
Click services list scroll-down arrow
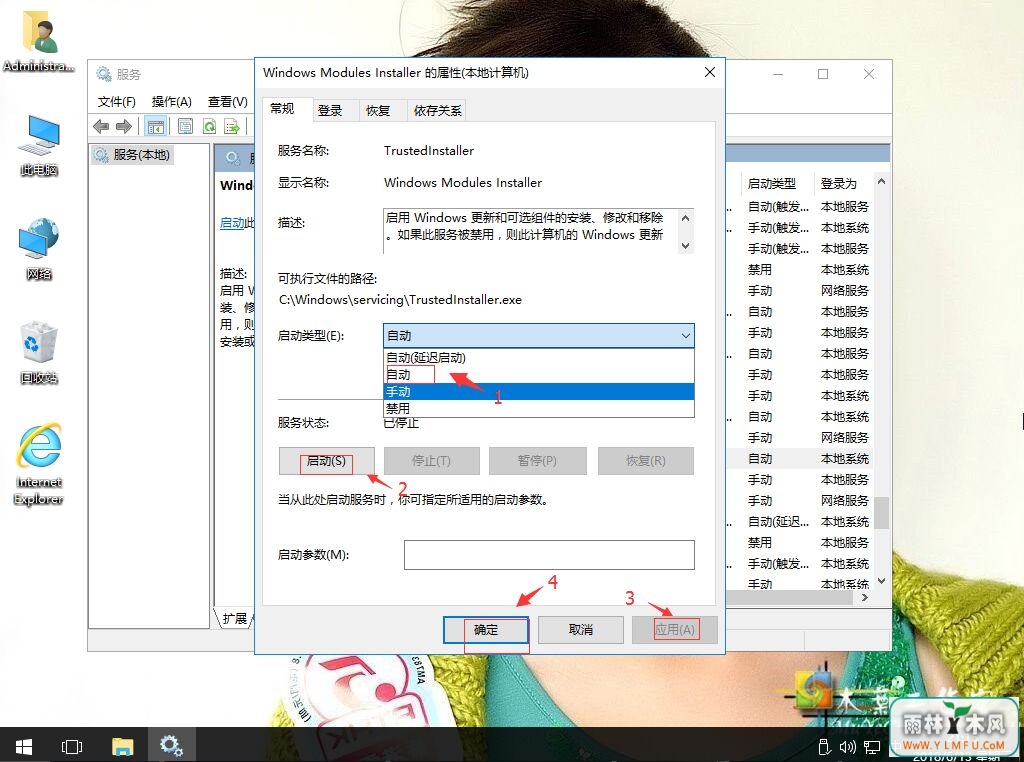[x=881, y=580]
